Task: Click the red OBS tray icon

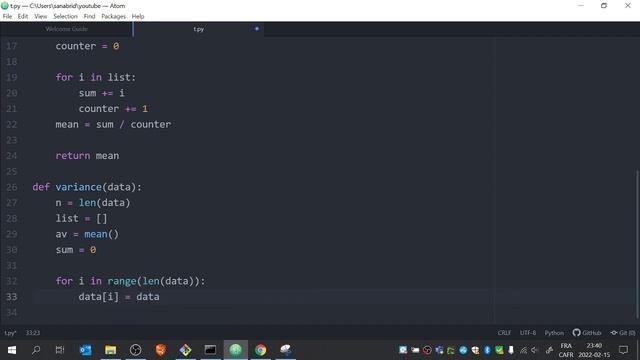Action: [x=427, y=350]
